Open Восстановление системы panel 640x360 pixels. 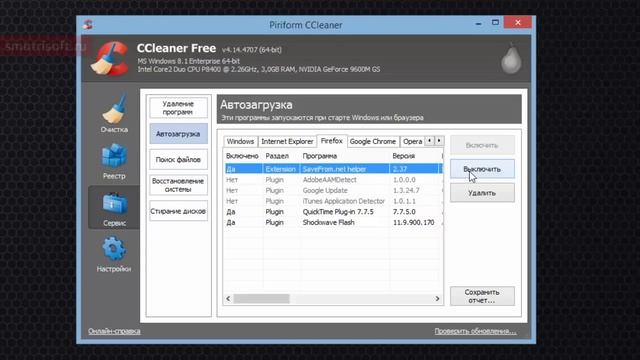178,185
